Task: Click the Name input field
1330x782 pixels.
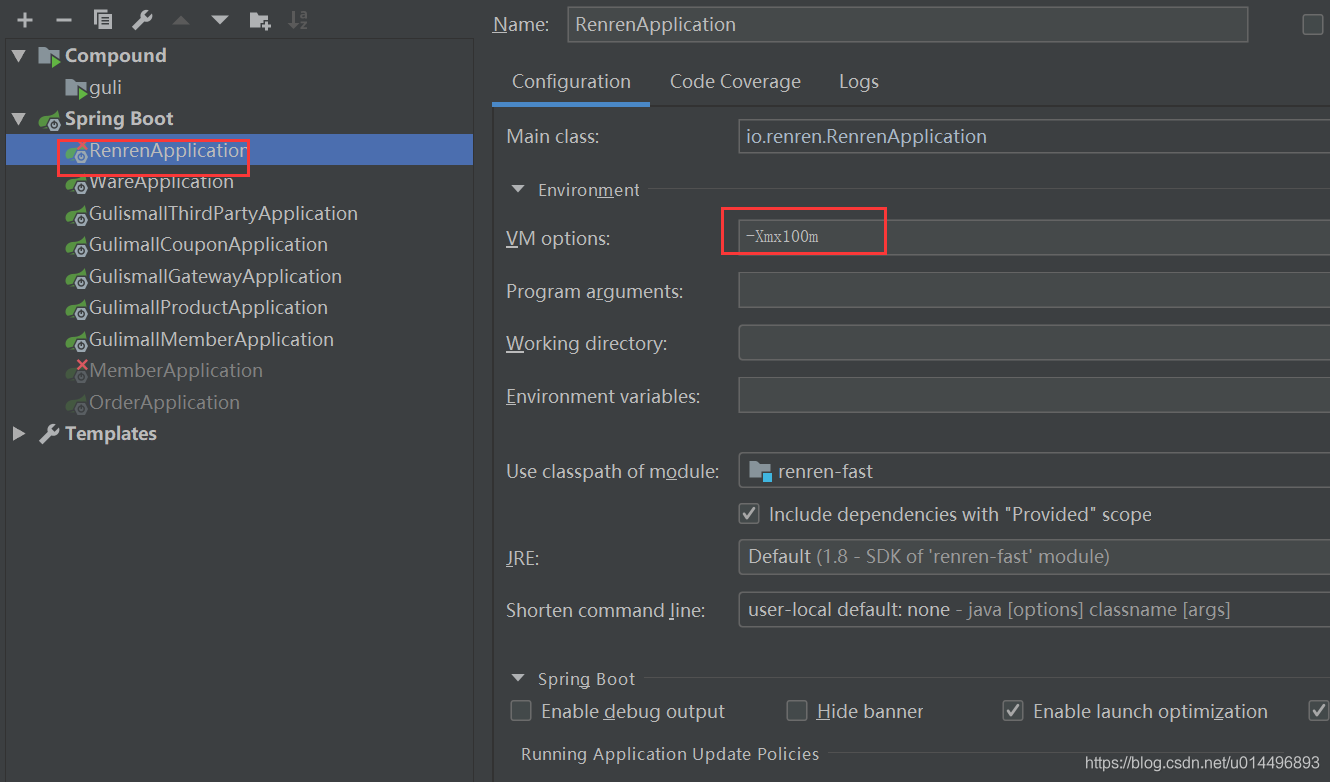Action: point(908,25)
